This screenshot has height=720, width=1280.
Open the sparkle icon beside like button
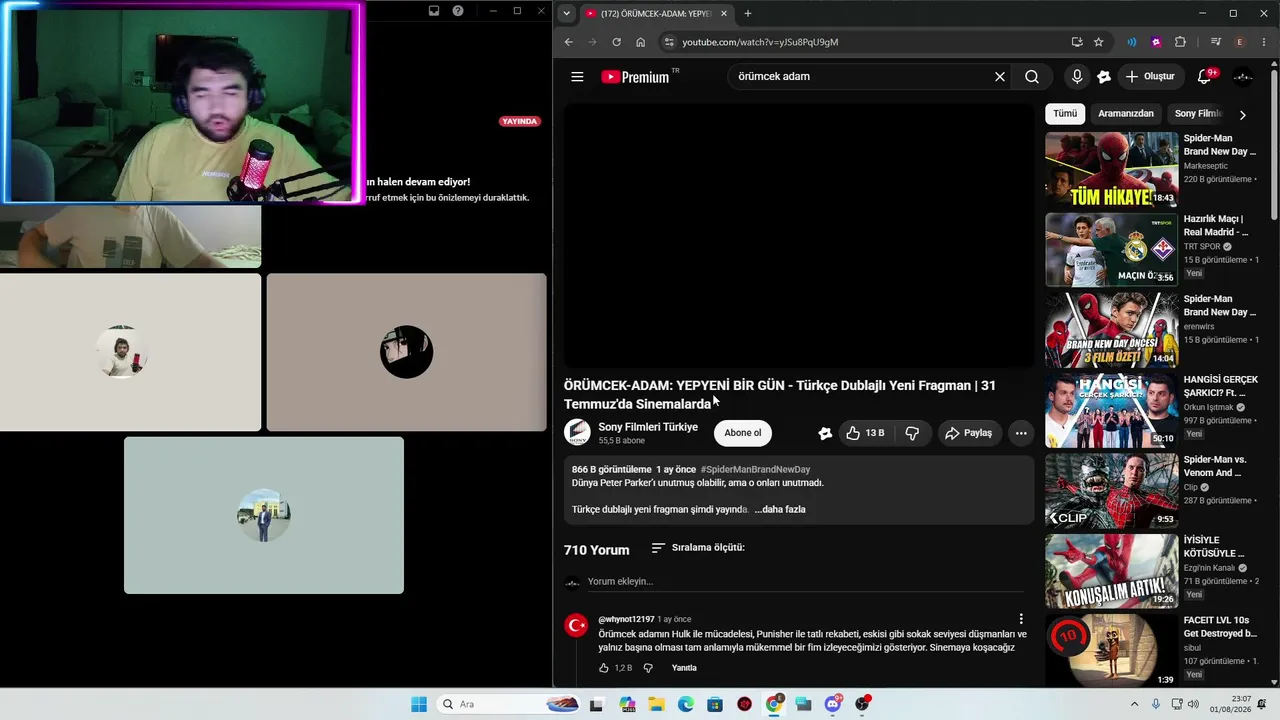click(x=825, y=433)
